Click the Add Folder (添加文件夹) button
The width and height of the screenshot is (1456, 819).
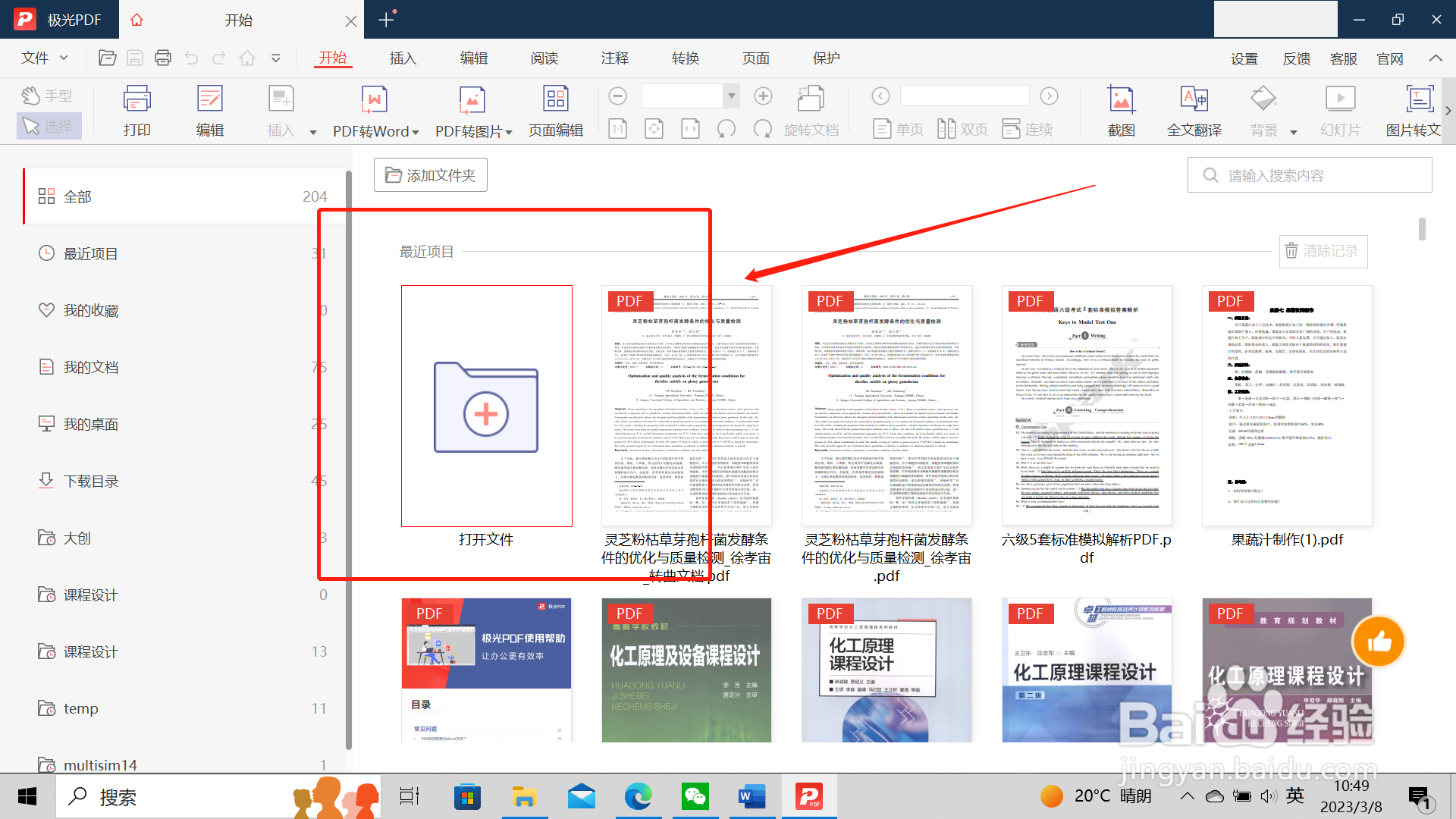click(x=430, y=175)
